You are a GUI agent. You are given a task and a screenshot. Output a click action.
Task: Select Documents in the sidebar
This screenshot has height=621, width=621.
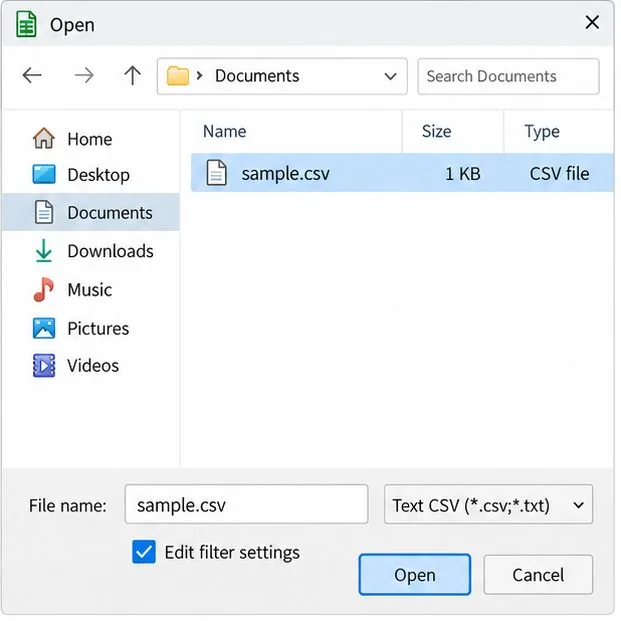tap(91, 212)
